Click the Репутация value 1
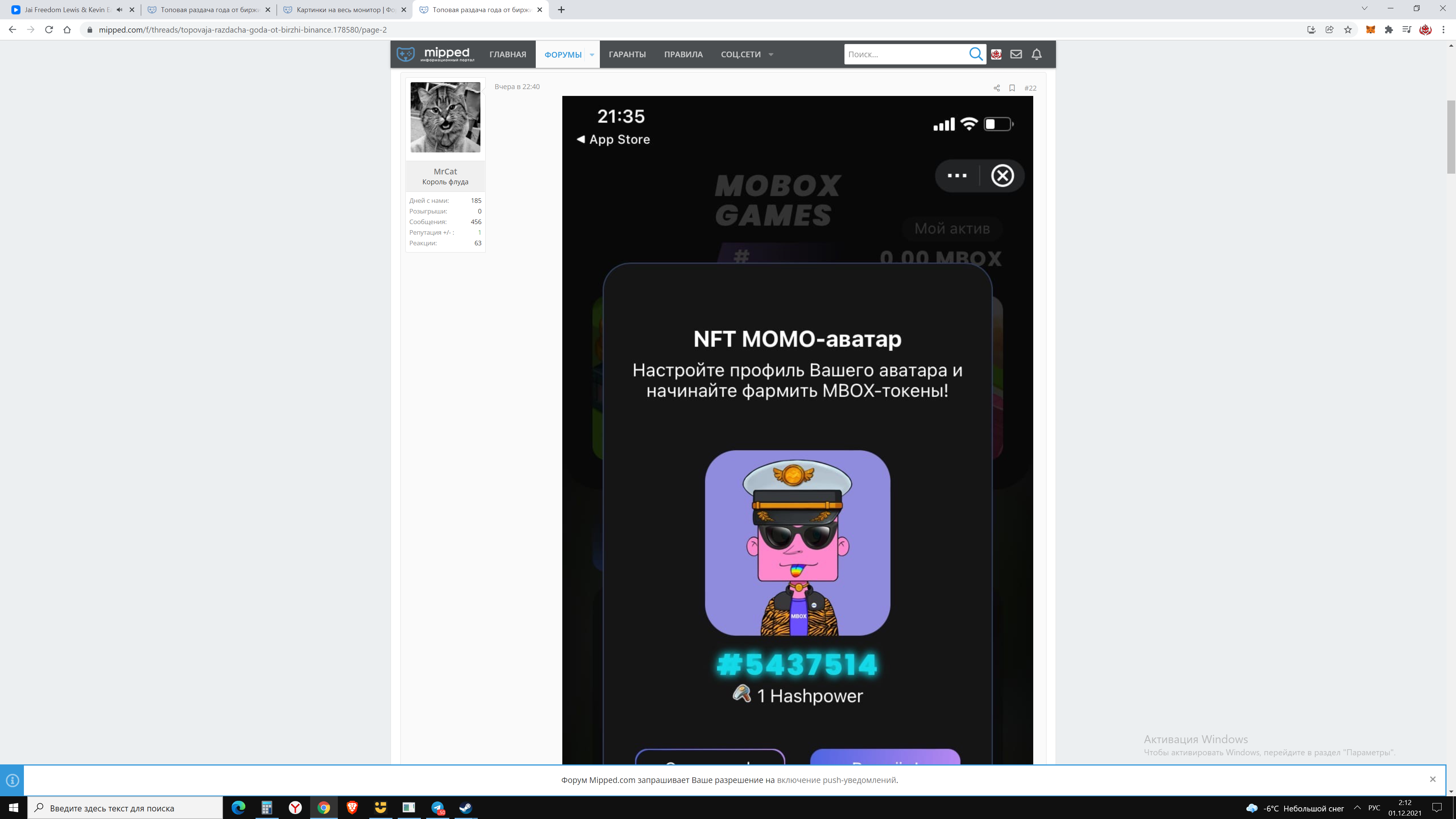1456x819 pixels. click(x=479, y=232)
